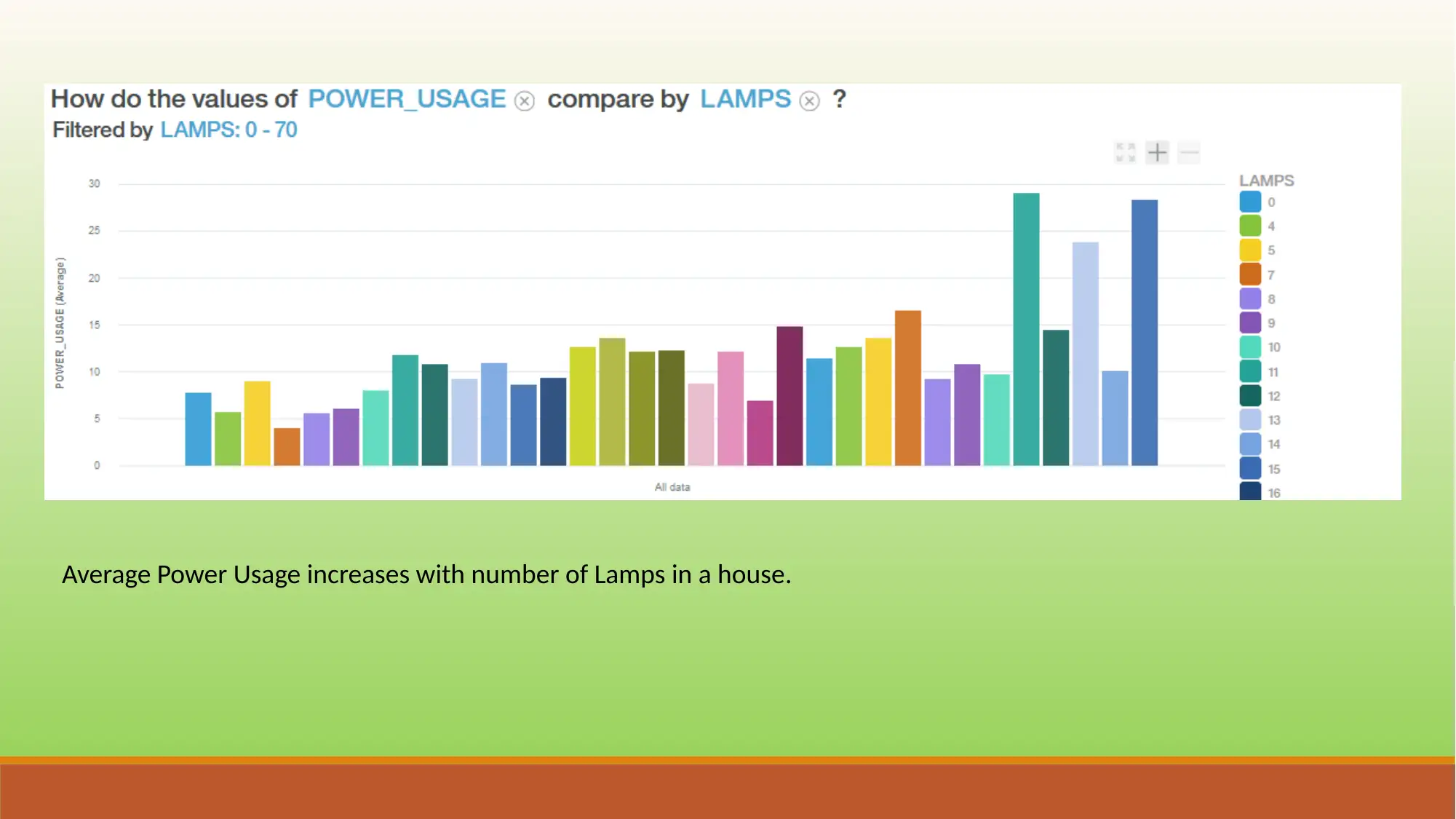
Task: Select legend swatch for LAMPS 9
Action: point(1250,323)
